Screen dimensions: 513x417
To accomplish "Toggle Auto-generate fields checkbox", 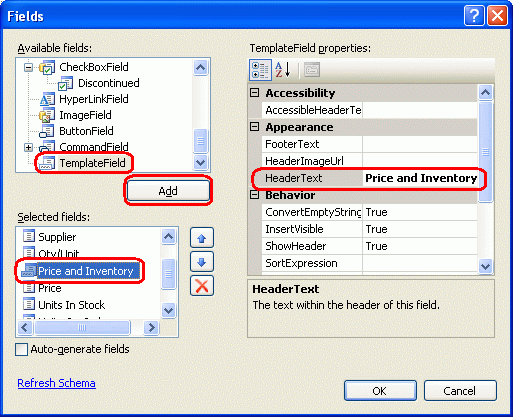I will click(21, 350).
